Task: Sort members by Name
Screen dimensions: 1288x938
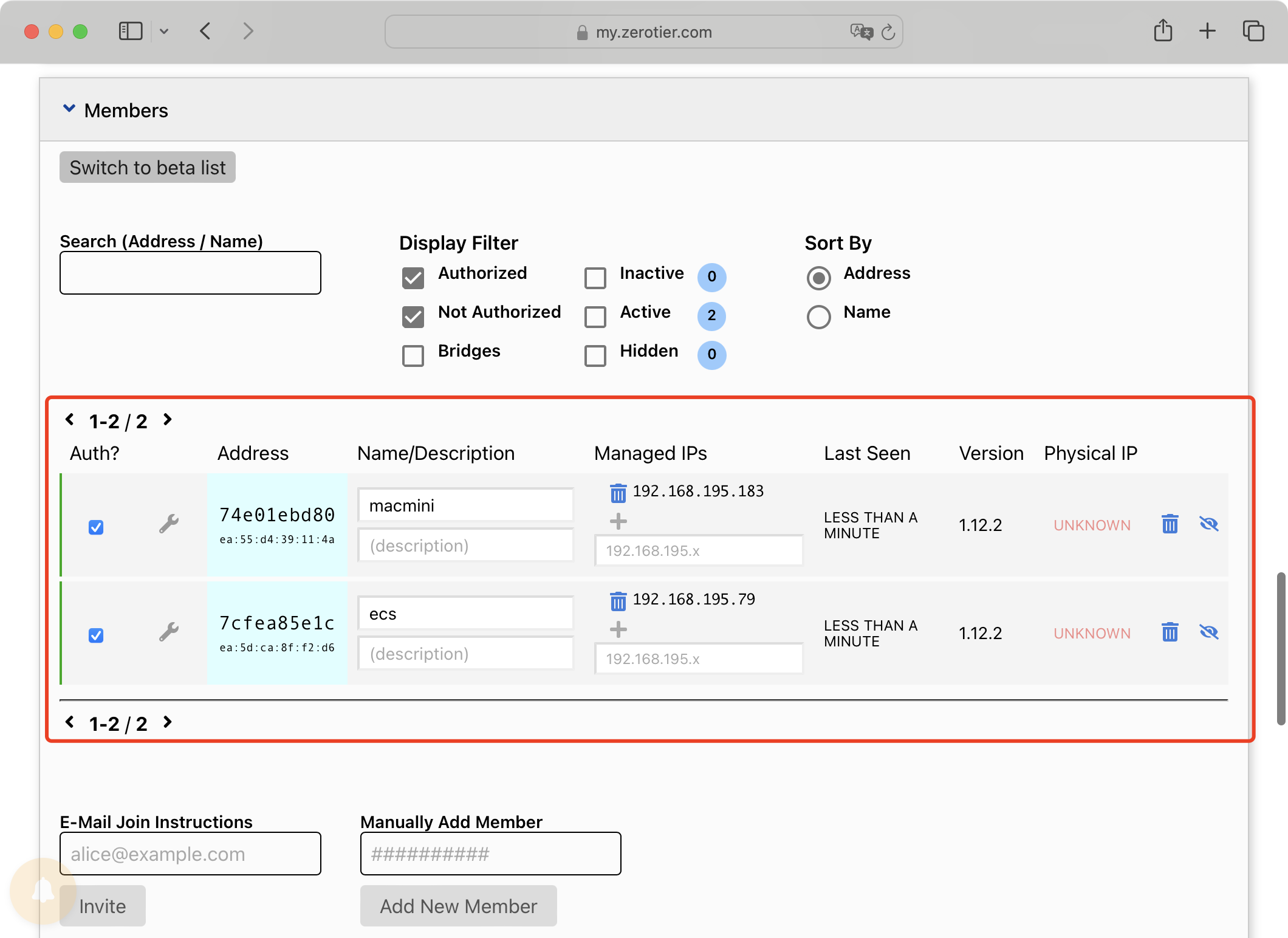Action: 819,317
